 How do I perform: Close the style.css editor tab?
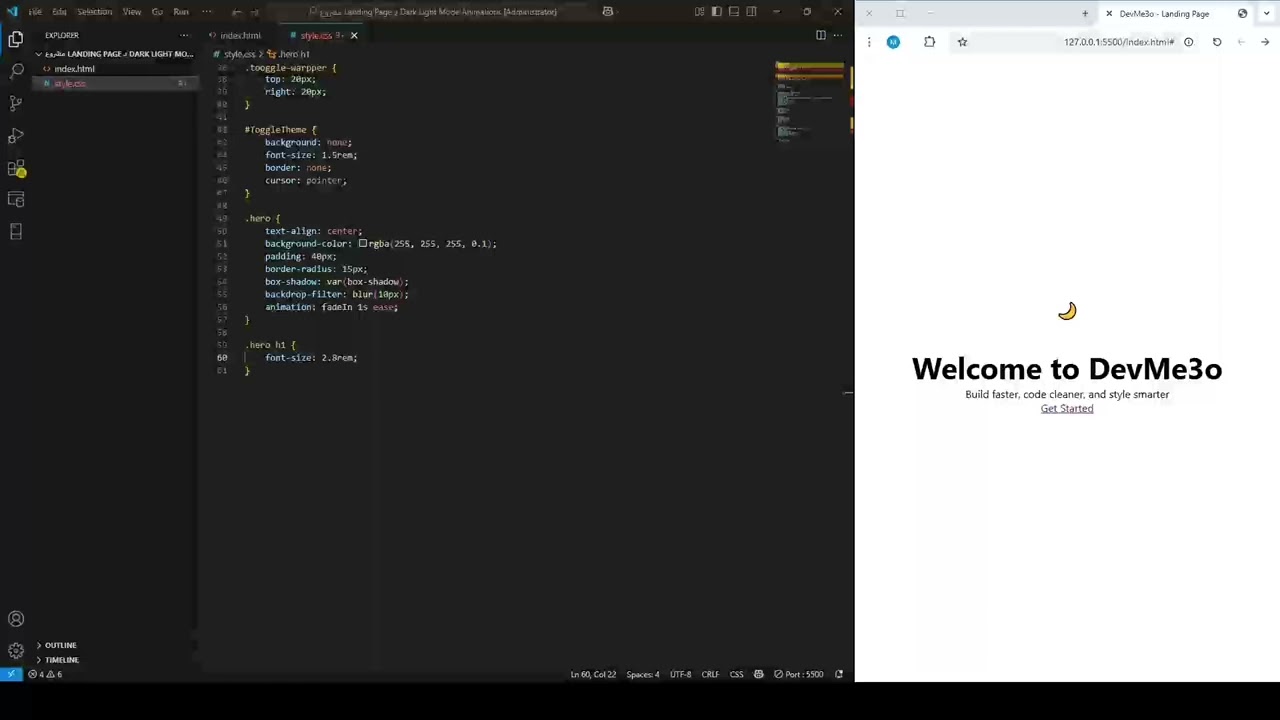pyautogui.click(x=353, y=35)
